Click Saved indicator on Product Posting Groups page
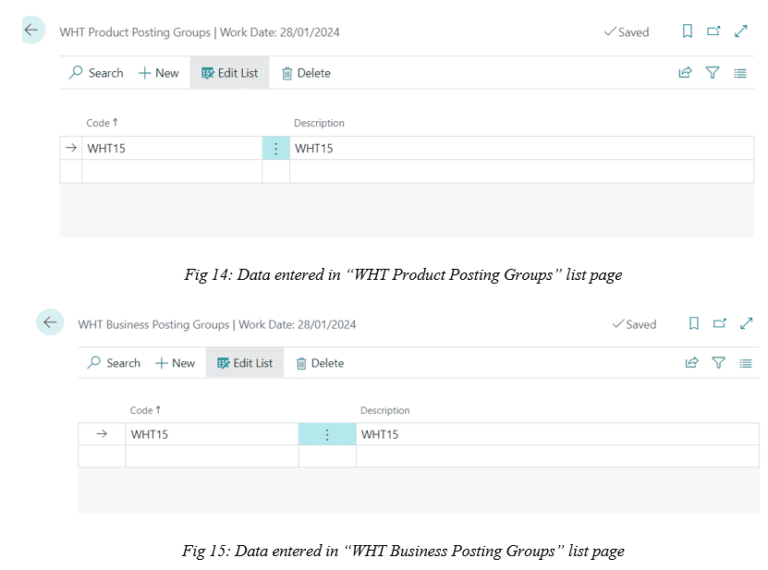 click(x=626, y=32)
